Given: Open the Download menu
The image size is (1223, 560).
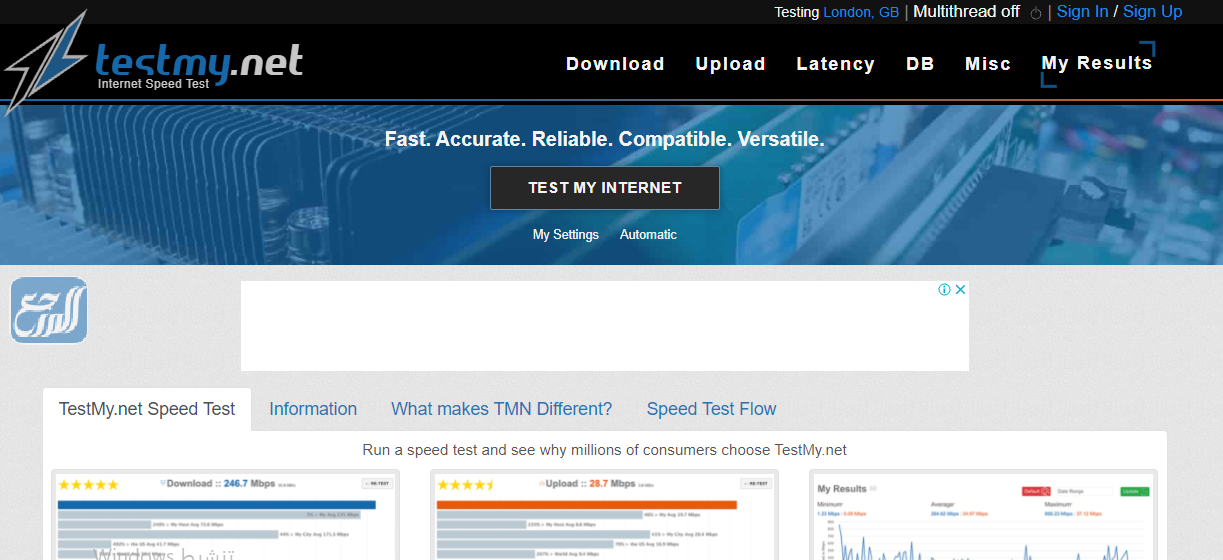Looking at the screenshot, I should [615, 64].
